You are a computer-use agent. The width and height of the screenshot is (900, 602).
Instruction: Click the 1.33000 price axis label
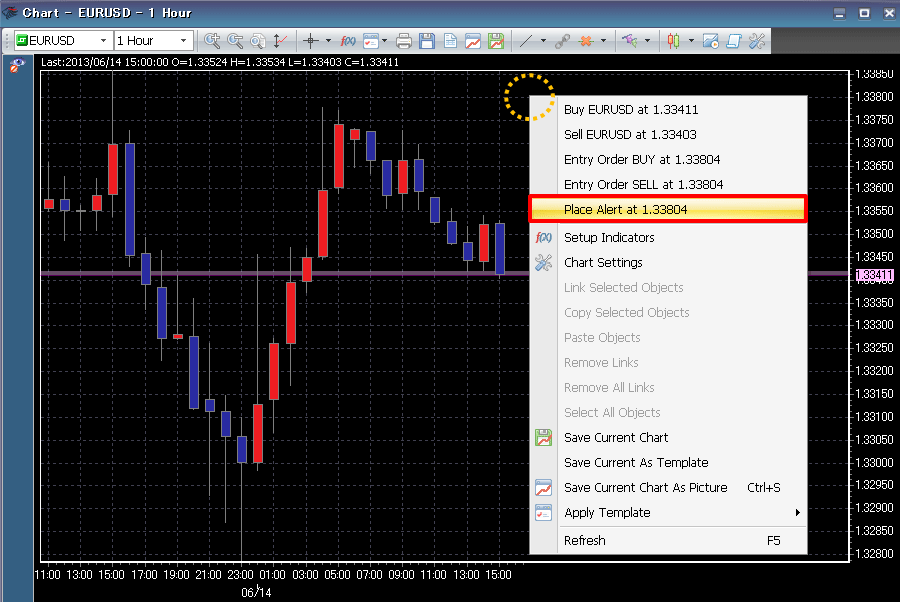point(874,463)
